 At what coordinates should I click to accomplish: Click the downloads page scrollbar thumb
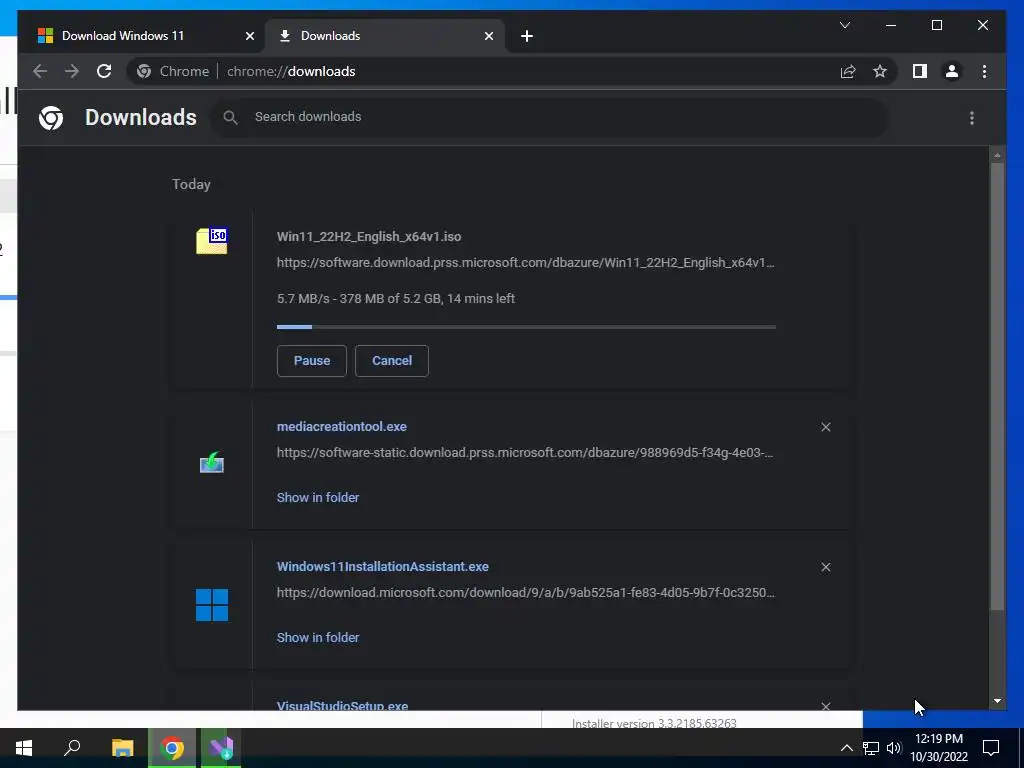[997, 387]
